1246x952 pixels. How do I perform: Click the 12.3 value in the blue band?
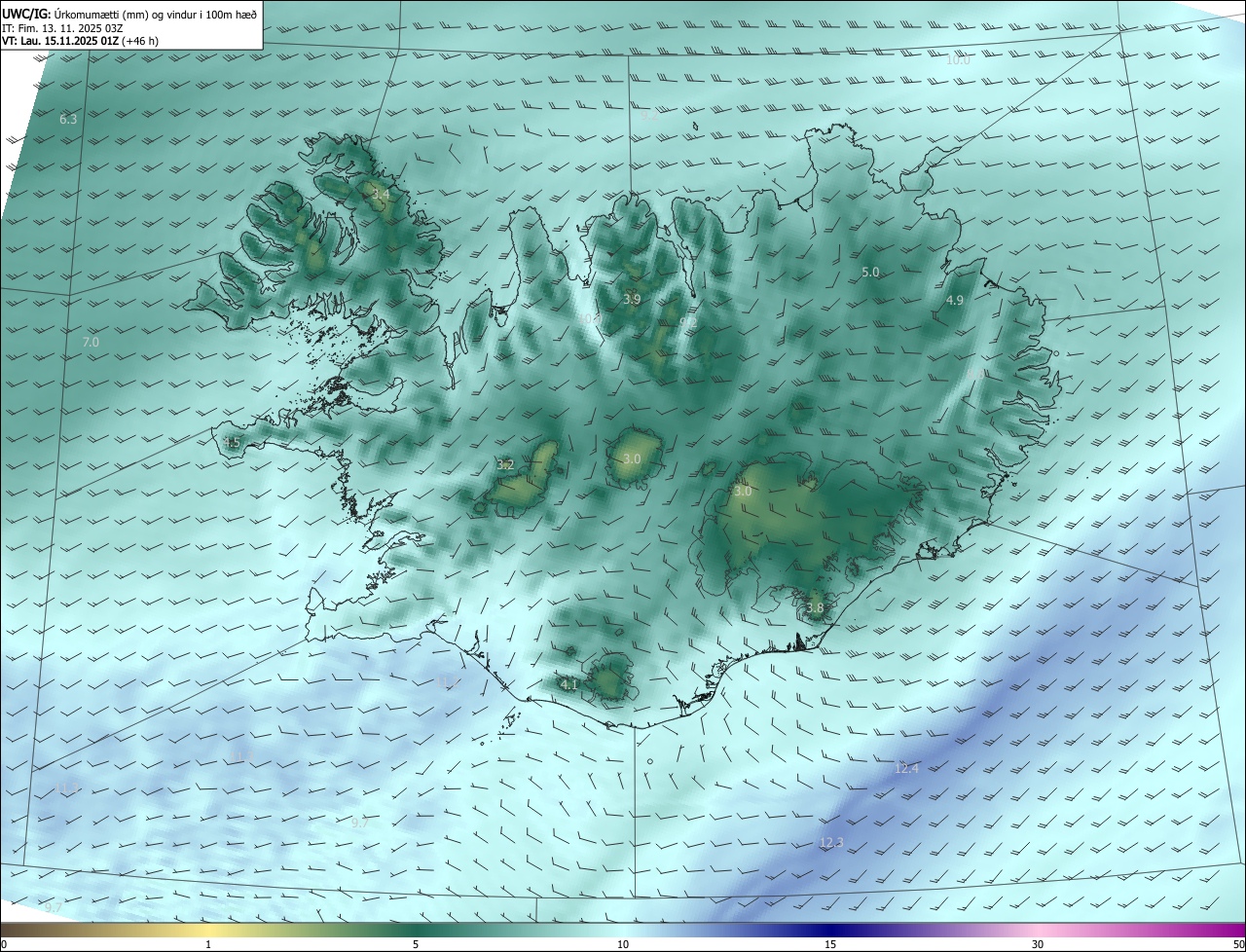(x=831, y=842)
